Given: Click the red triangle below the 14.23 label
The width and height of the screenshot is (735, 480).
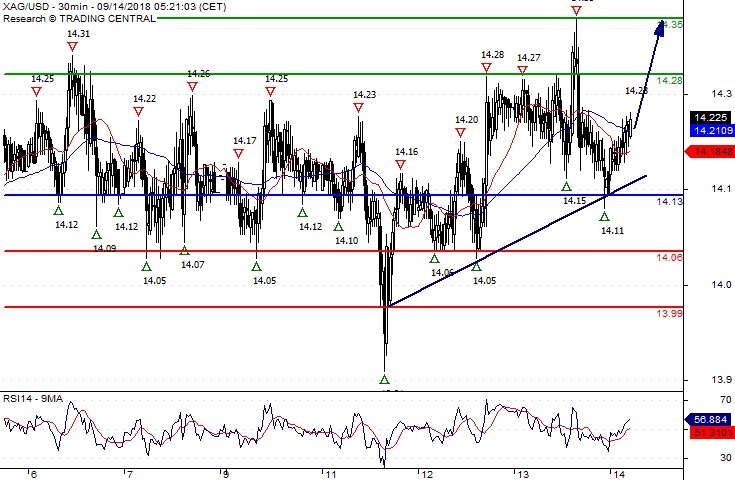Looking at the screenshot, I should [358, 108].
